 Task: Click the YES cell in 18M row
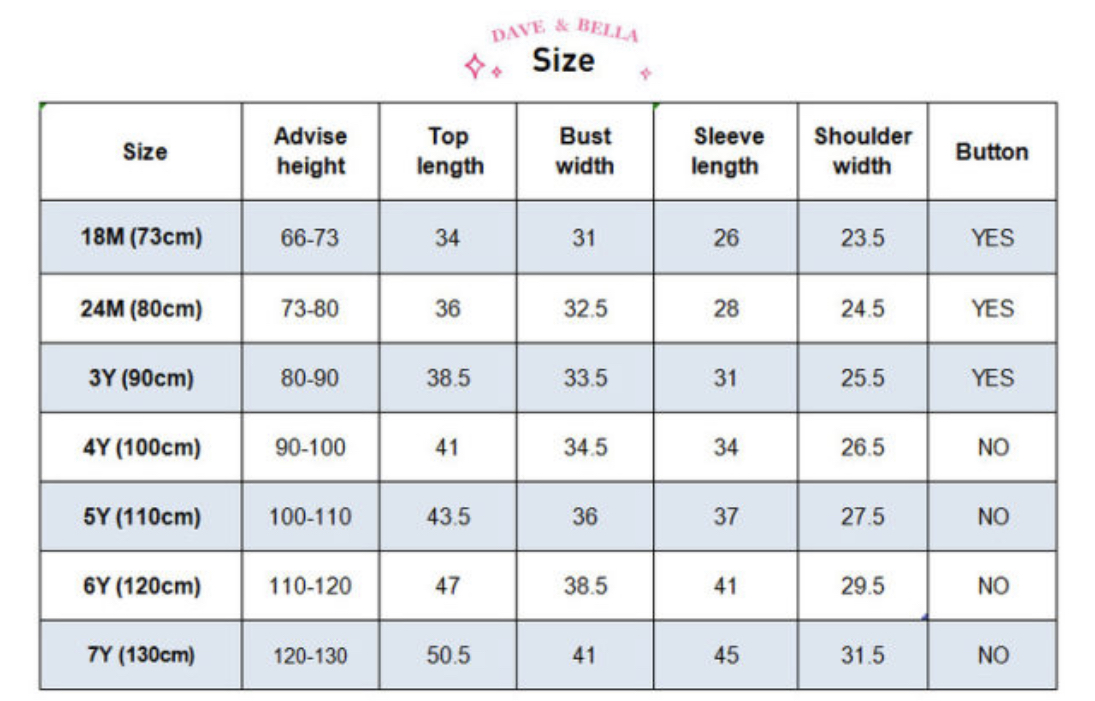click(992, 237)
